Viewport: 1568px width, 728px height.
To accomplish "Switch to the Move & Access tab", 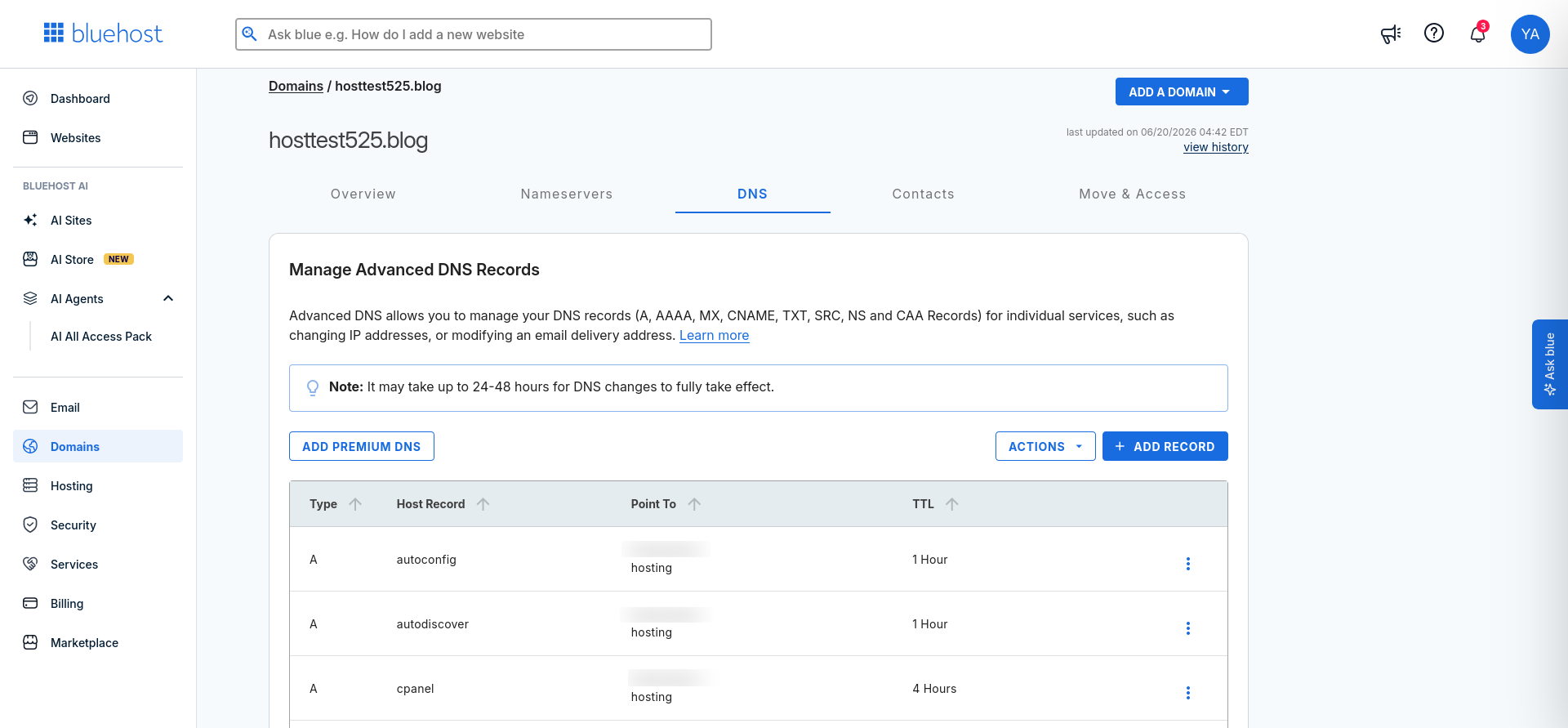I will click(x=1133, y=194).
